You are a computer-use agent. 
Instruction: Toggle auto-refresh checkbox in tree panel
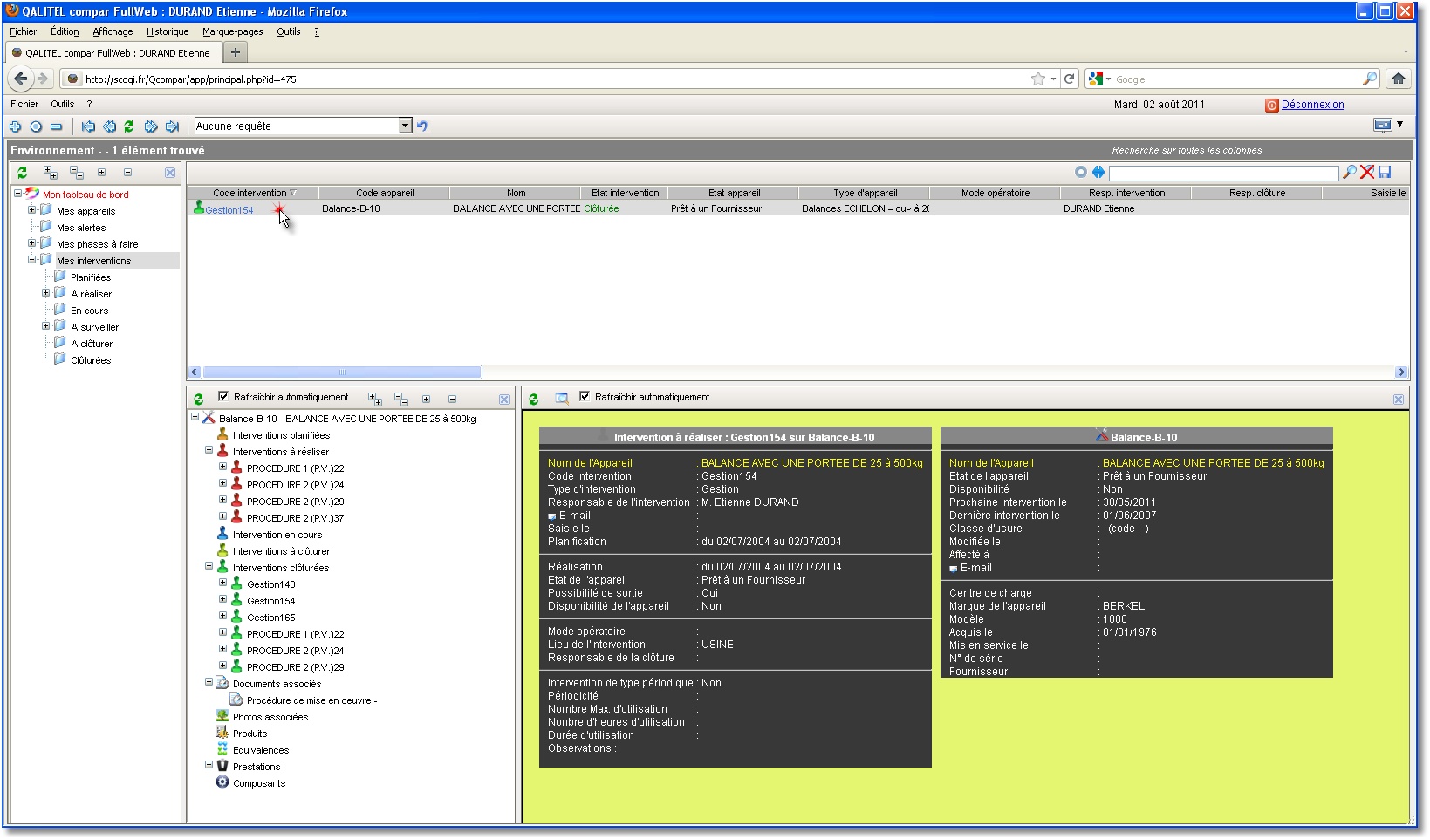point(223,396)
